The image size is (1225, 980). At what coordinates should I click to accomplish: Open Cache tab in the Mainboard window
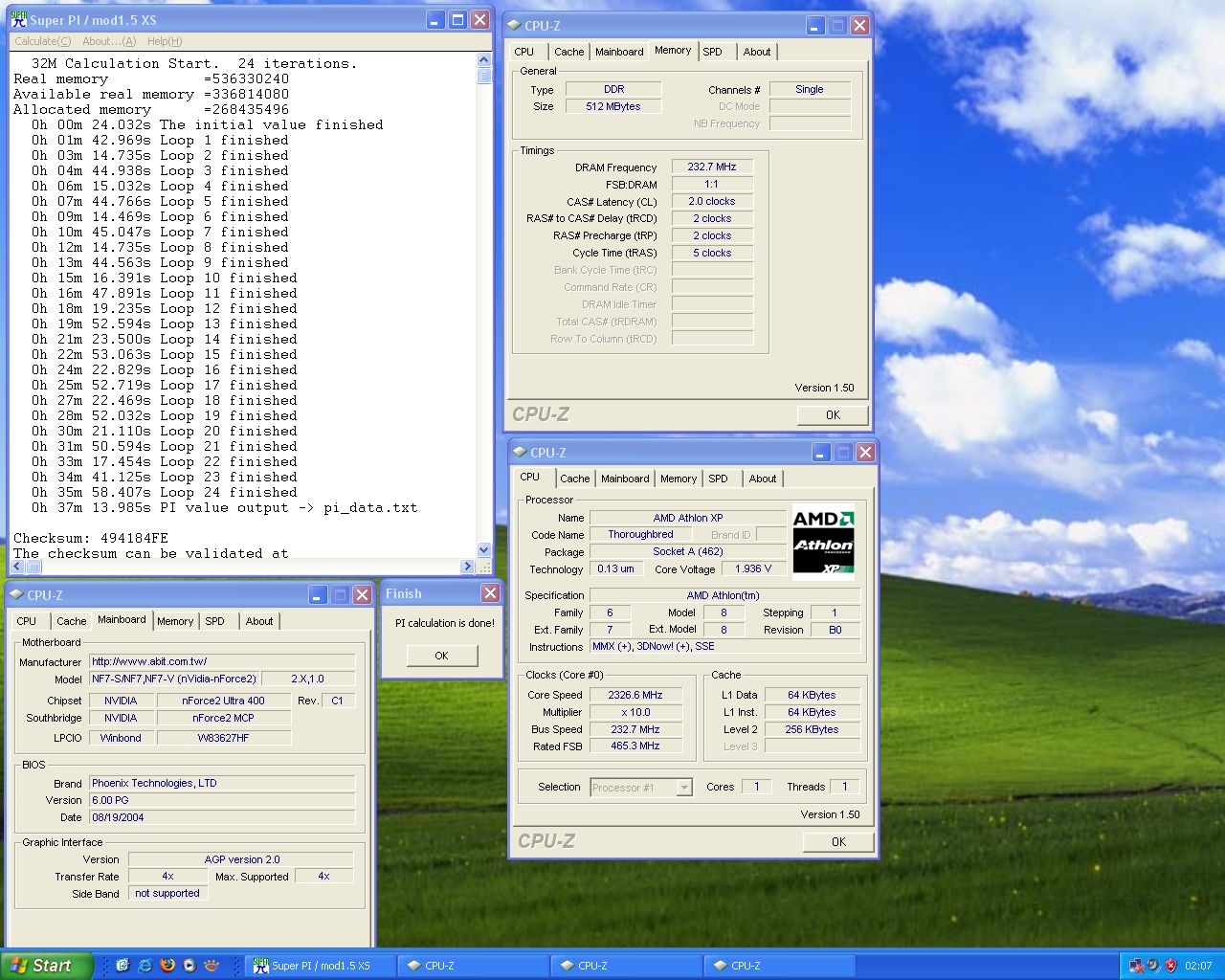(x=71, y=621)
